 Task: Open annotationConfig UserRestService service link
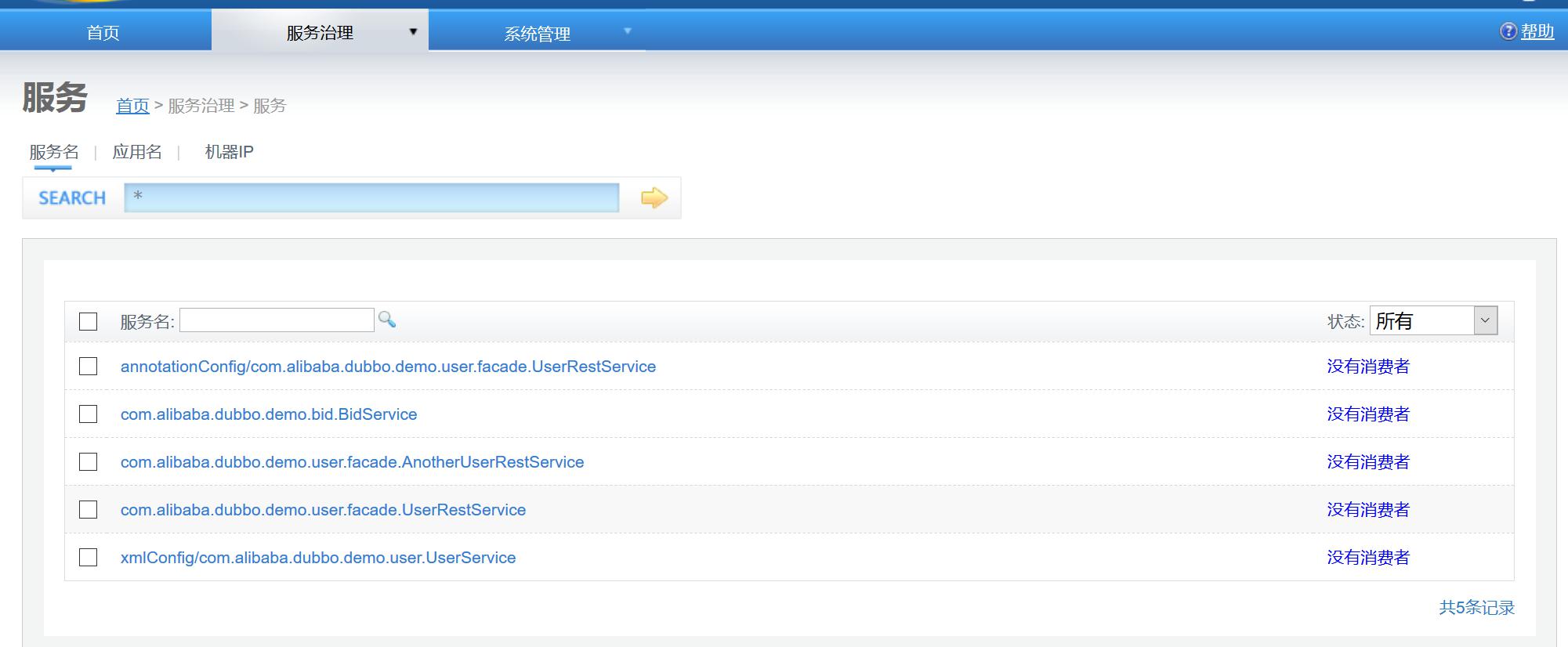pos(388,367)
